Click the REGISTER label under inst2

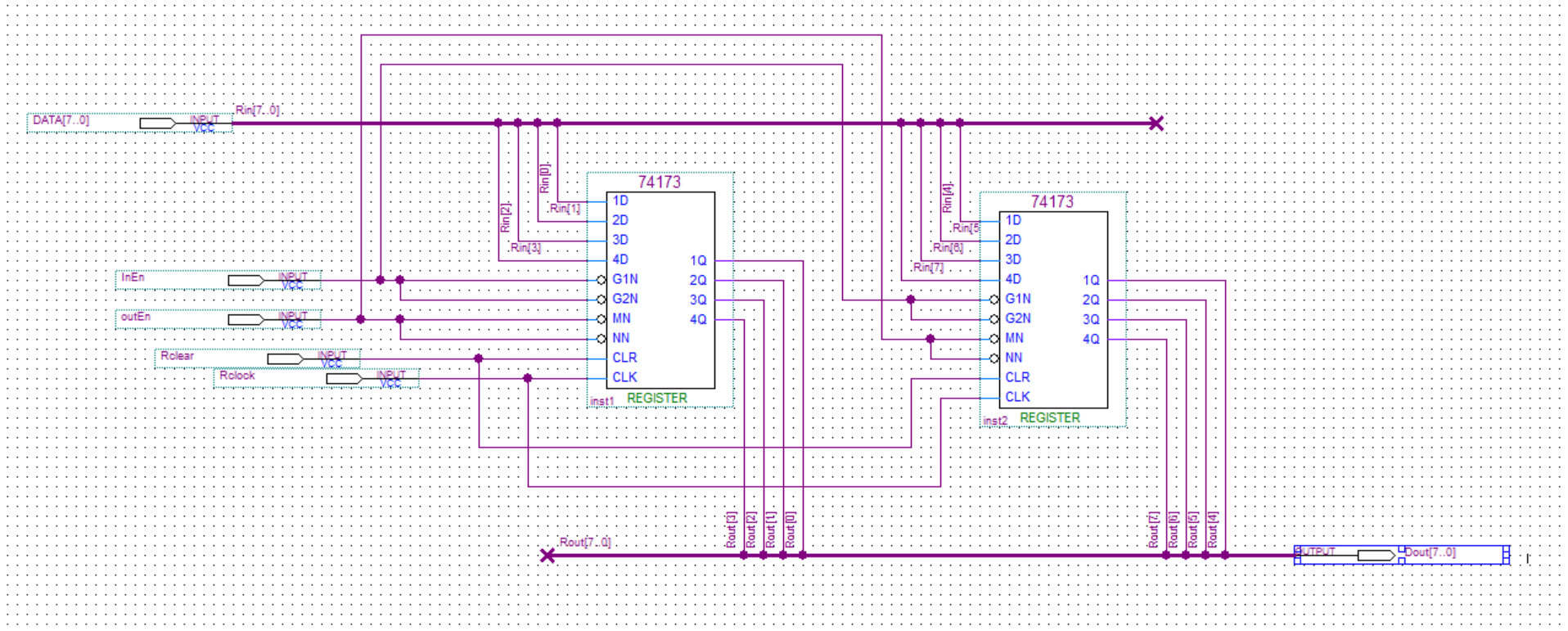tap(1050, 417)
